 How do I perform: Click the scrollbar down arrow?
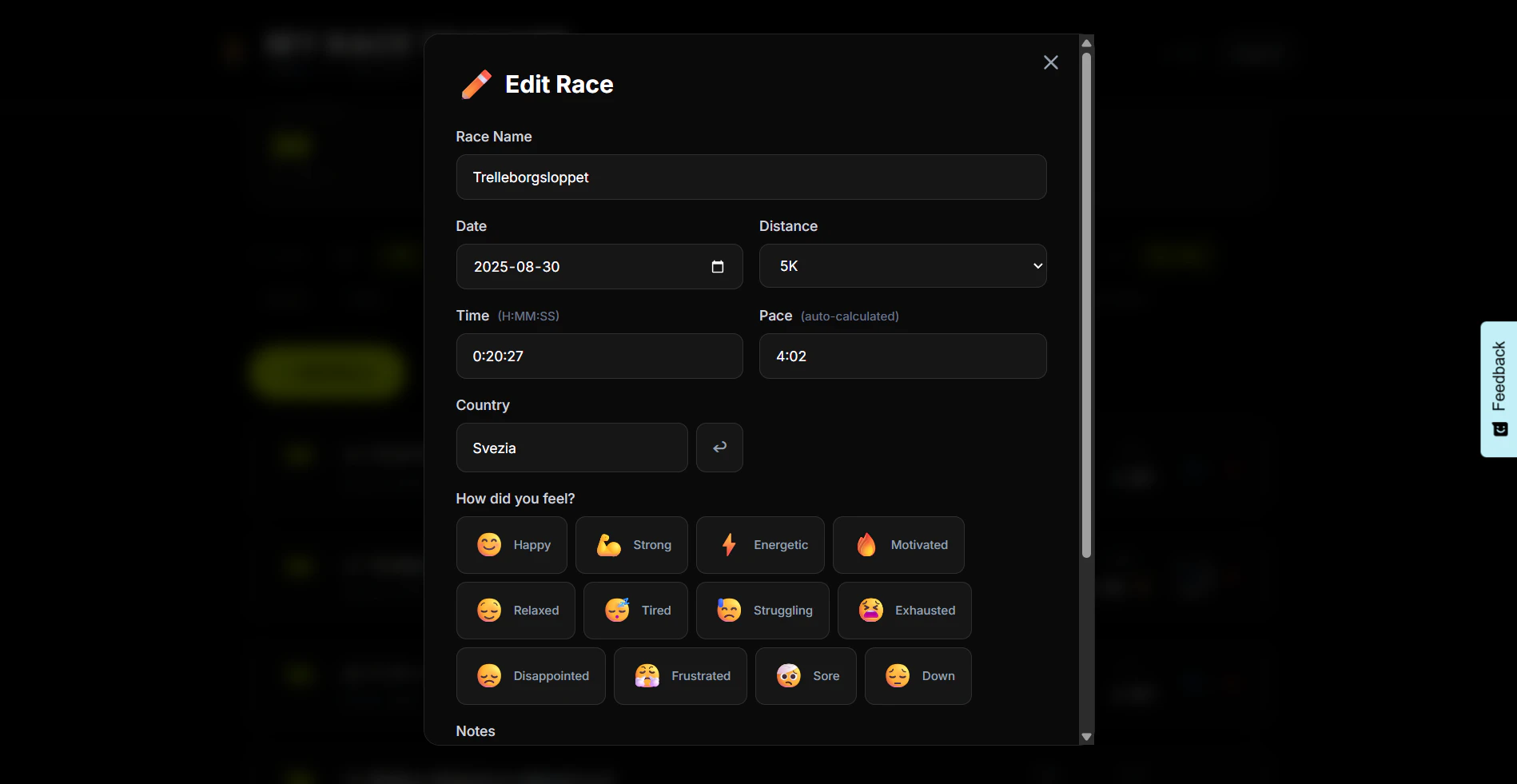pos(1086,735)
